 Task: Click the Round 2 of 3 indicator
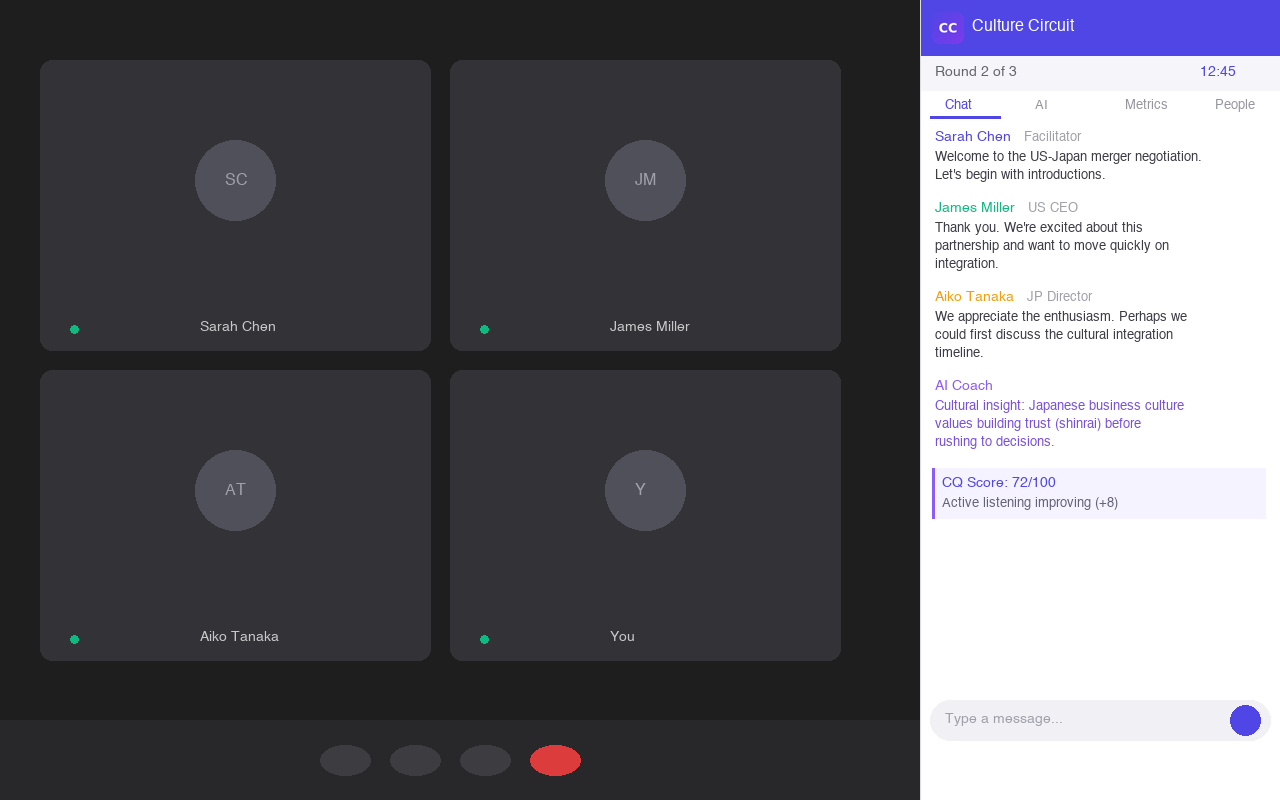(x=976, y=71)
